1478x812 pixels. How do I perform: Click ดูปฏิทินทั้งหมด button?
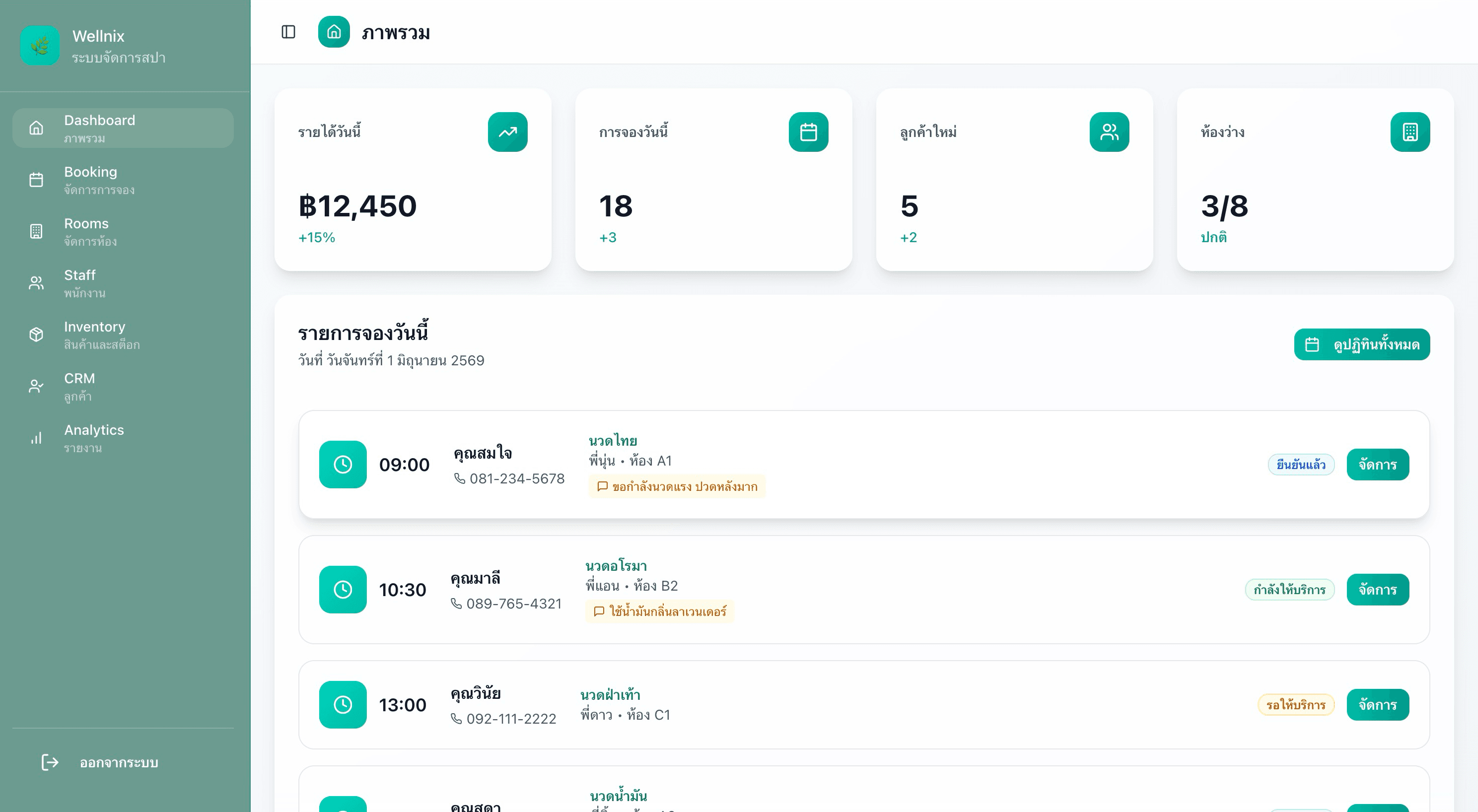click(x=1361, y=344)
